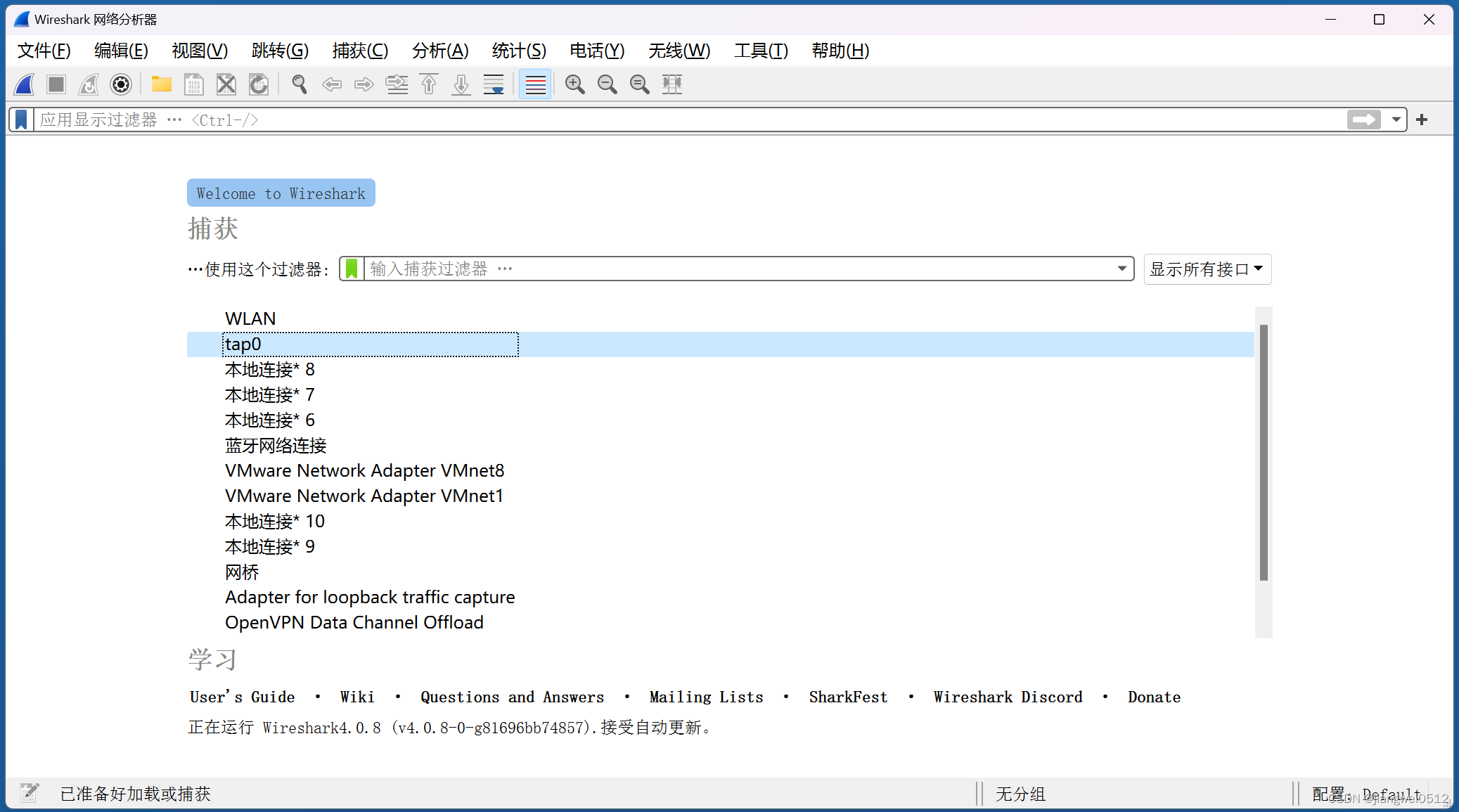Click interface list vertical scrollbar
This screenshot has height=812, width=1459.
pyautogui.click(x=1264, y=453)
